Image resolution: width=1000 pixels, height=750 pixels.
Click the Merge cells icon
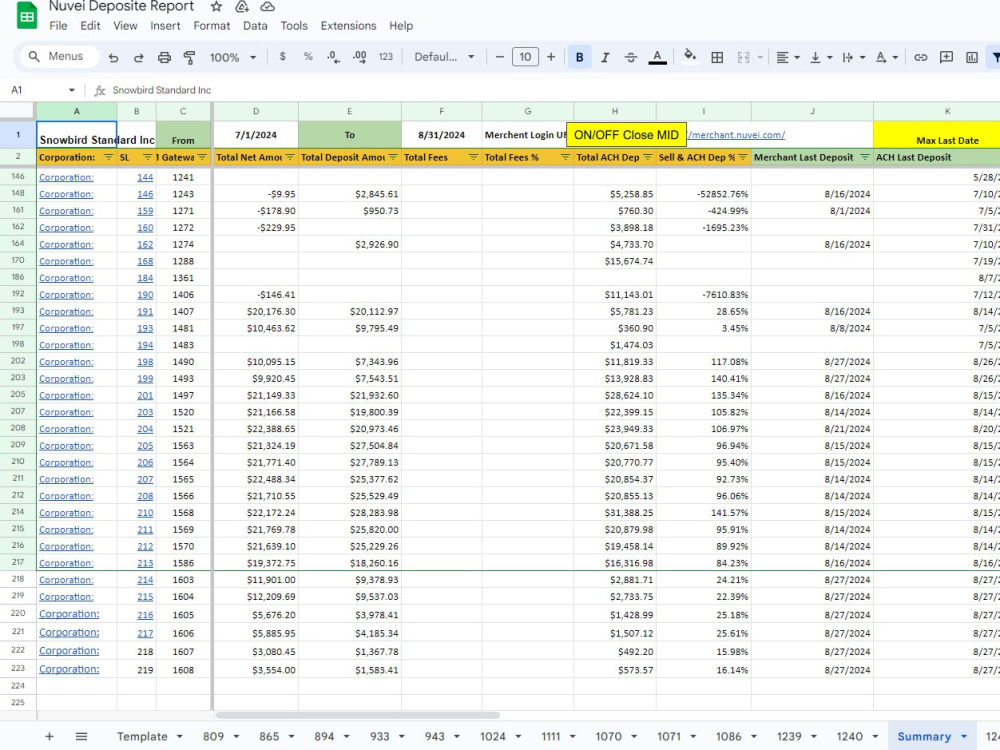coord(743,57)
